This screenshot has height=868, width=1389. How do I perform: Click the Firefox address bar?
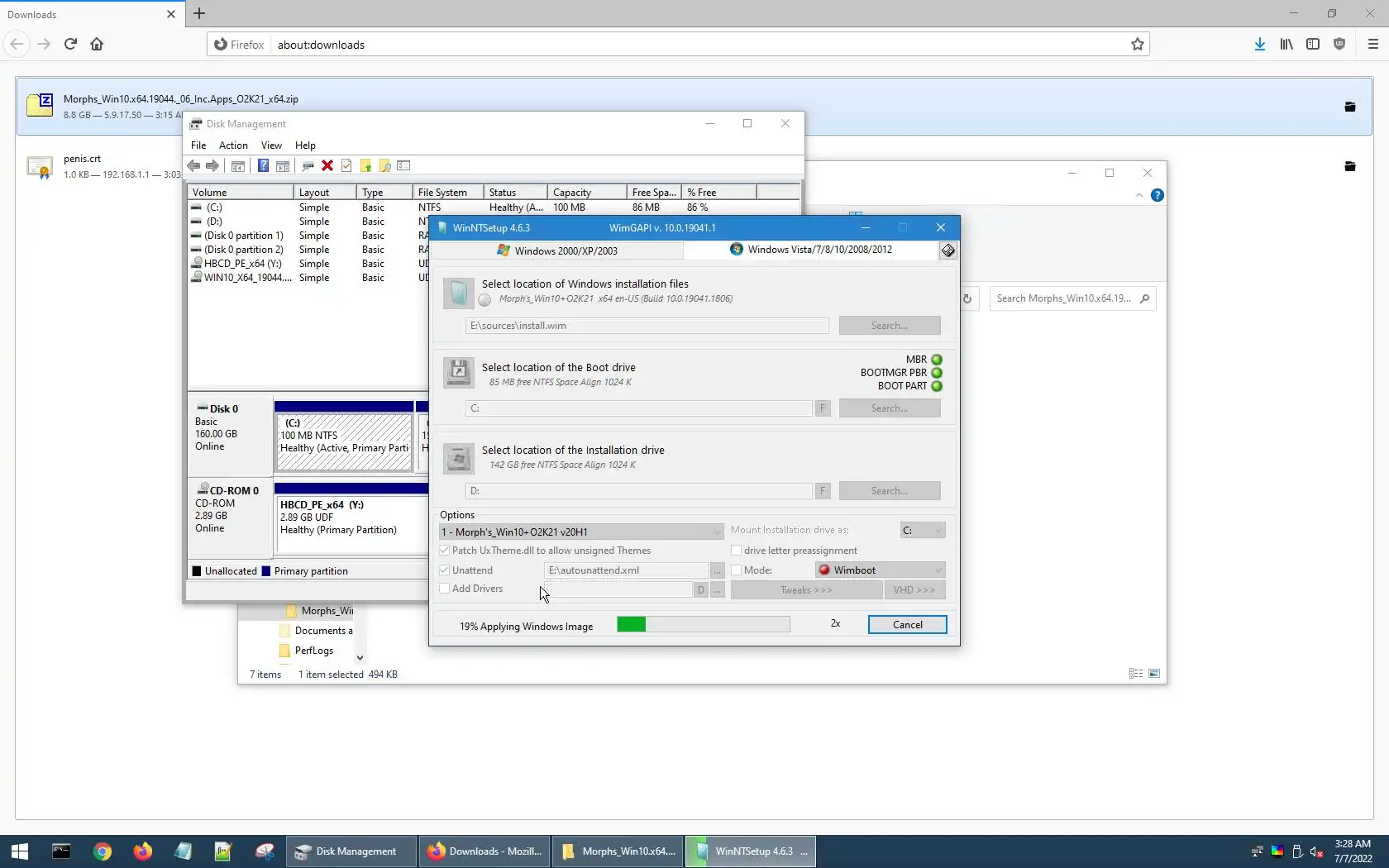[x=678, y=45]
